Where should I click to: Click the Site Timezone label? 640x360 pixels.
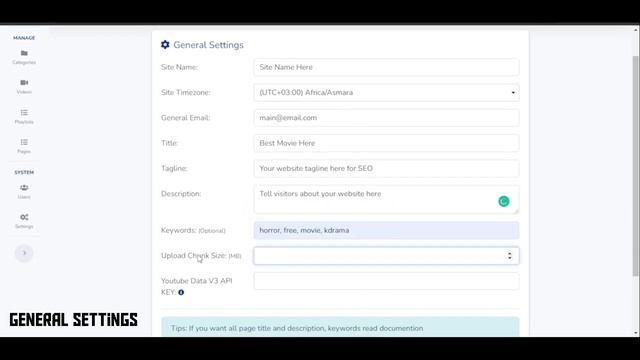click(186, 93)
